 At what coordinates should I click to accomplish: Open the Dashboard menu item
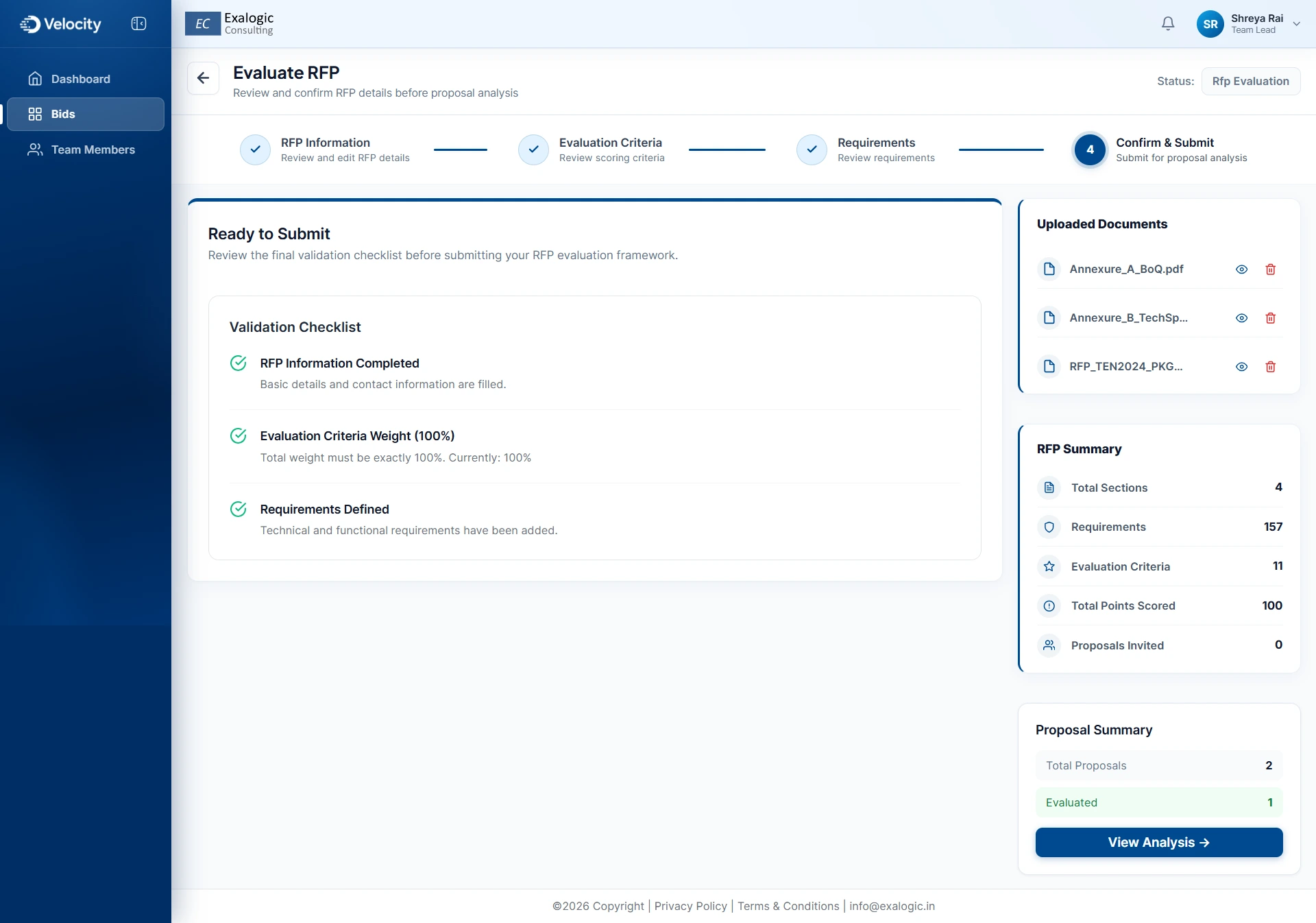[86, 79]
